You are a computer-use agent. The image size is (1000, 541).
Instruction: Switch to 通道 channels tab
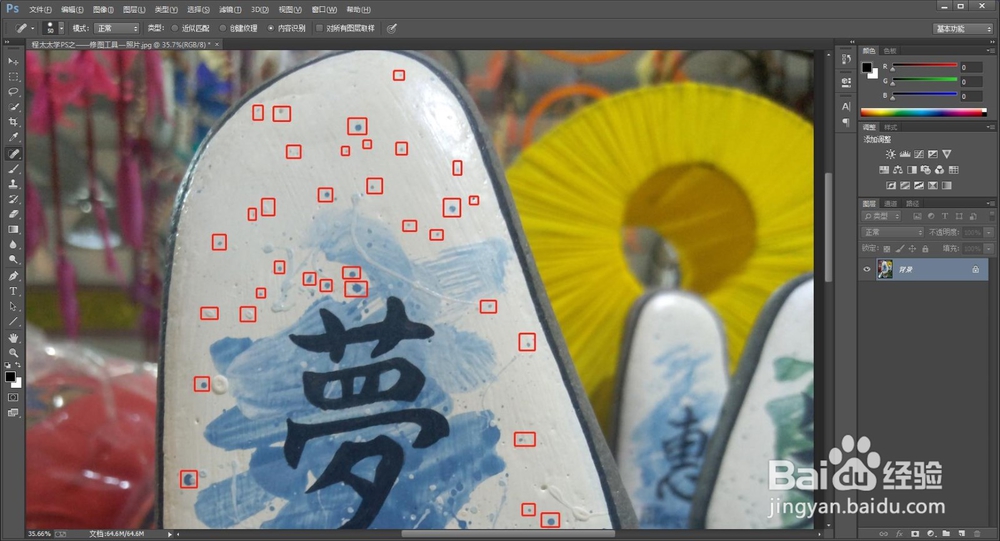coord(890,204)
